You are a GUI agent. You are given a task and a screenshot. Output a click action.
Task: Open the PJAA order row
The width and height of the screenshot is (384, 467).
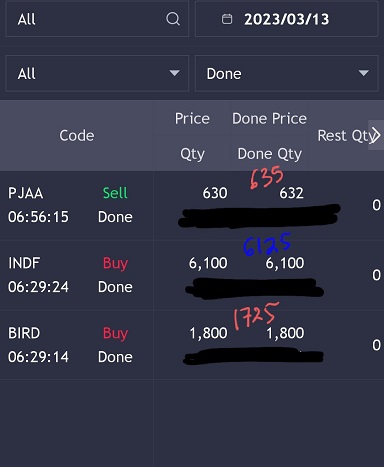coord(192,205)
